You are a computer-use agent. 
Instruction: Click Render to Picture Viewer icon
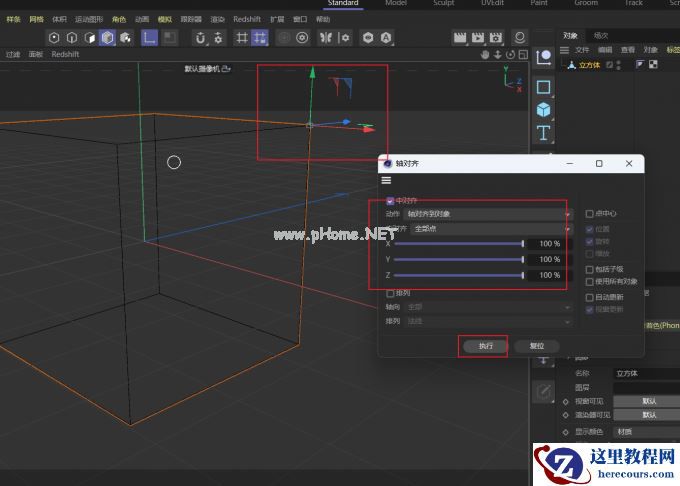pos(478,38)
